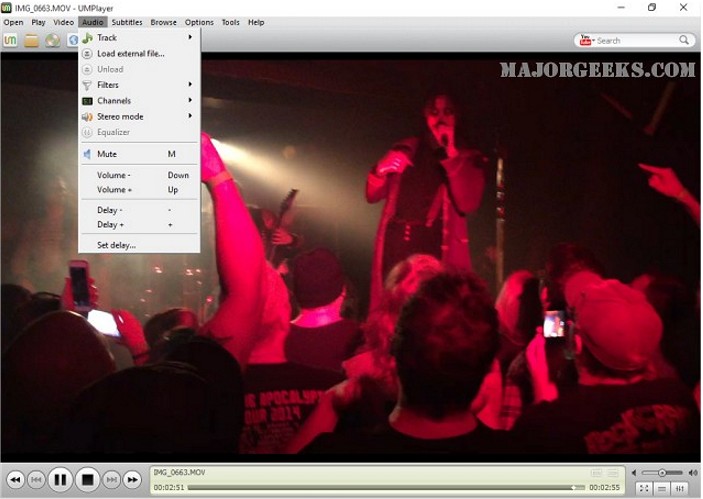
Task: Click the fast forward button
Action: [x=132, y=480]
